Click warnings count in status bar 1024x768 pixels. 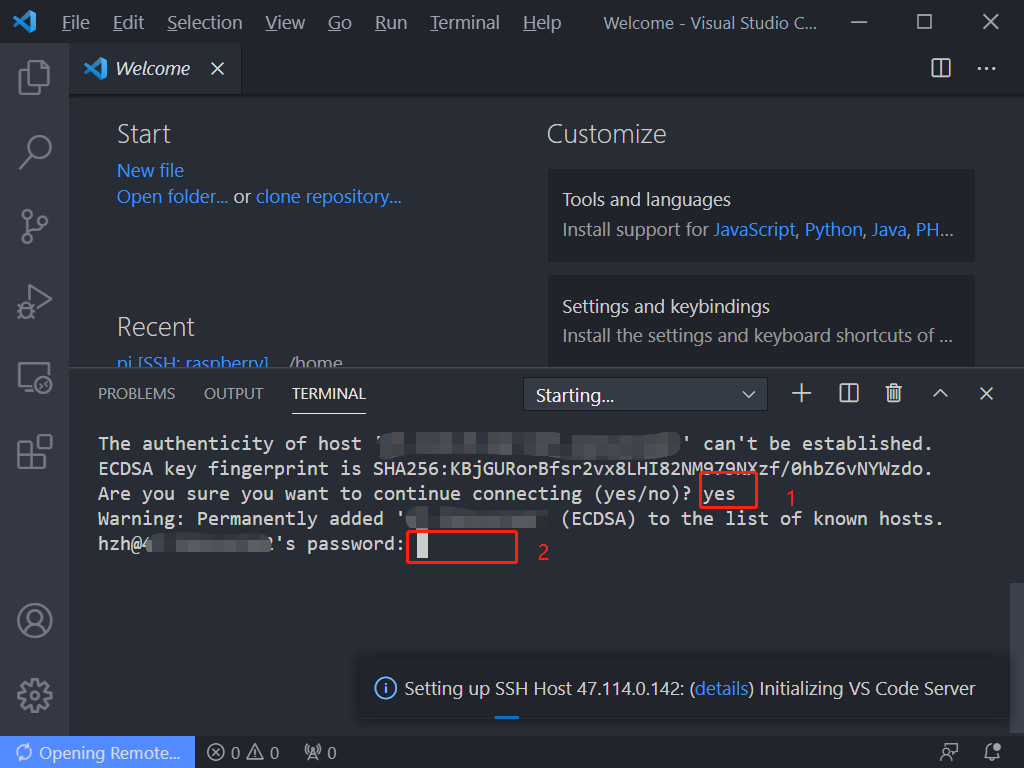[263, 753]
